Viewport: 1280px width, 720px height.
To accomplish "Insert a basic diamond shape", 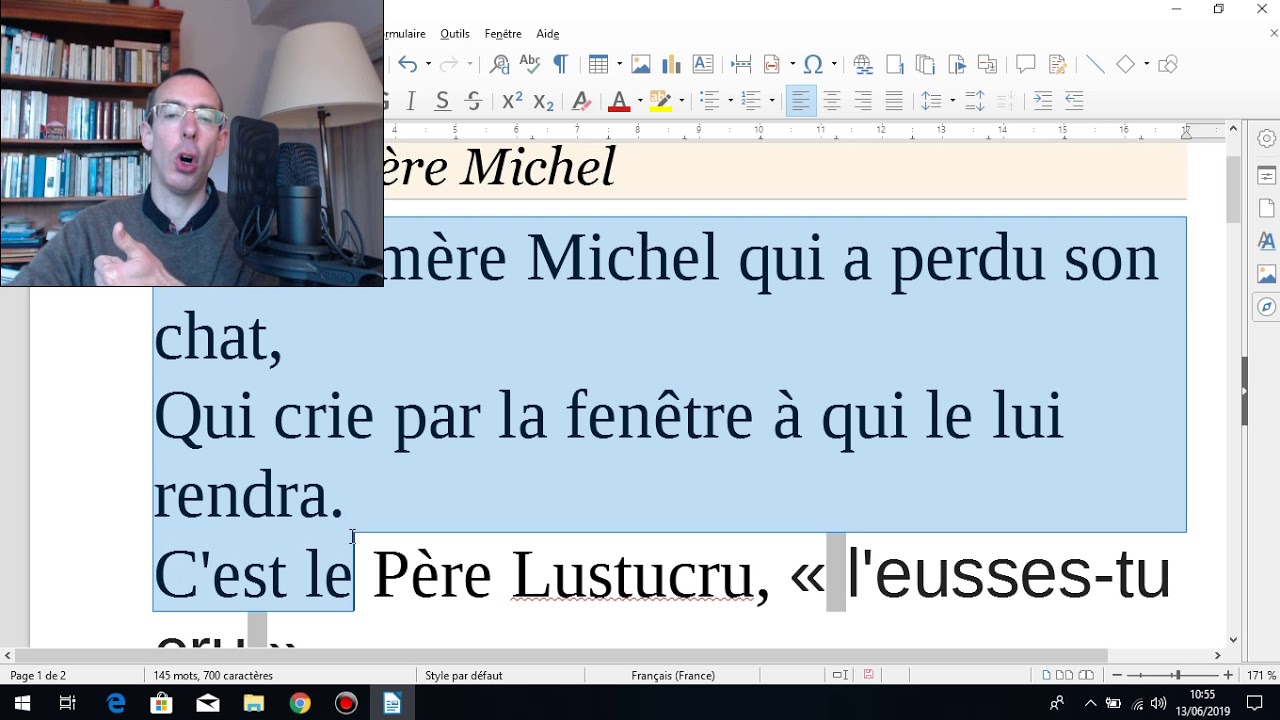I will tap(1126, 64).
